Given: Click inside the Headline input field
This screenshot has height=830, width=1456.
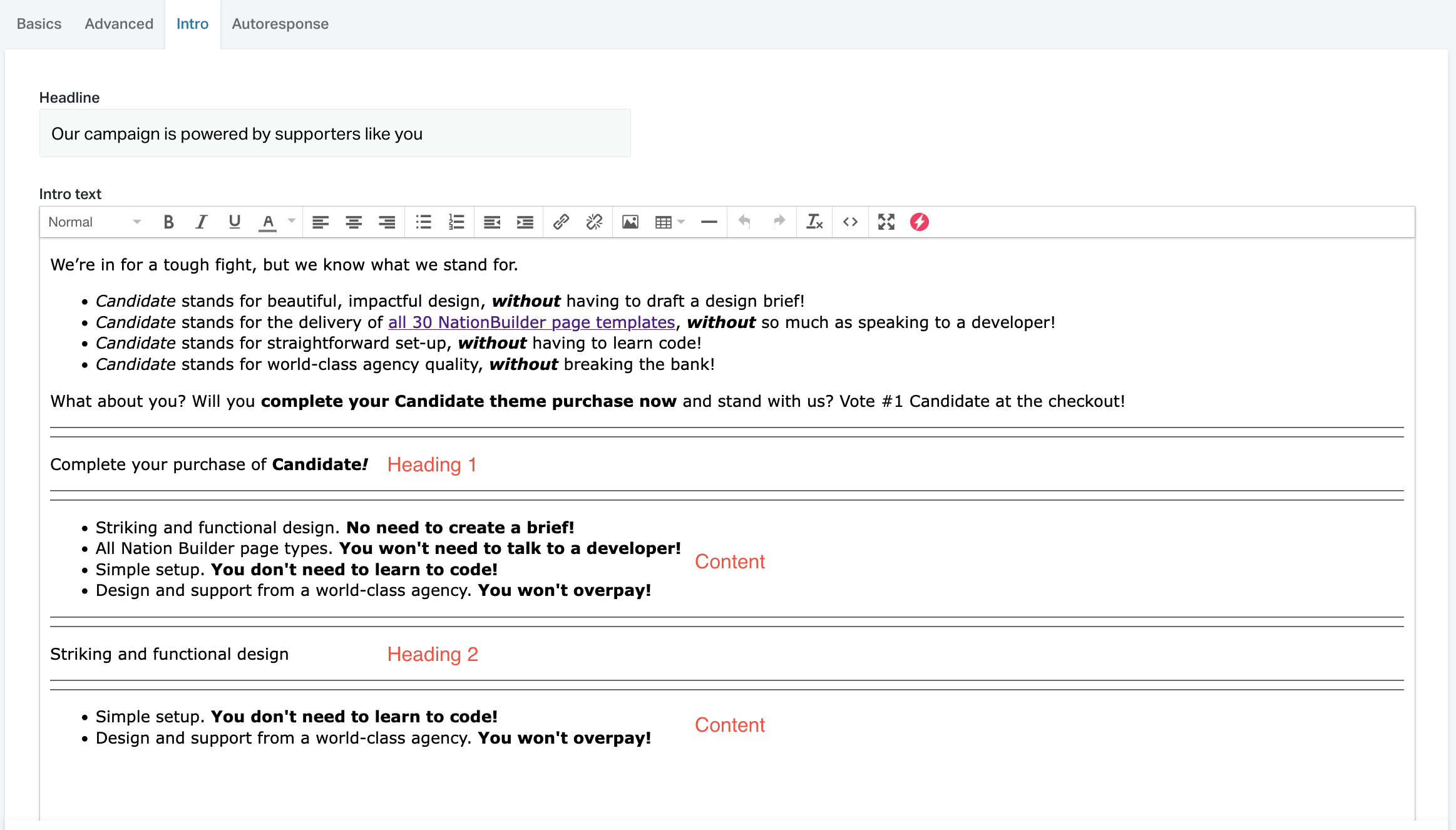Looking at the screenshot, I should point(334,133).
